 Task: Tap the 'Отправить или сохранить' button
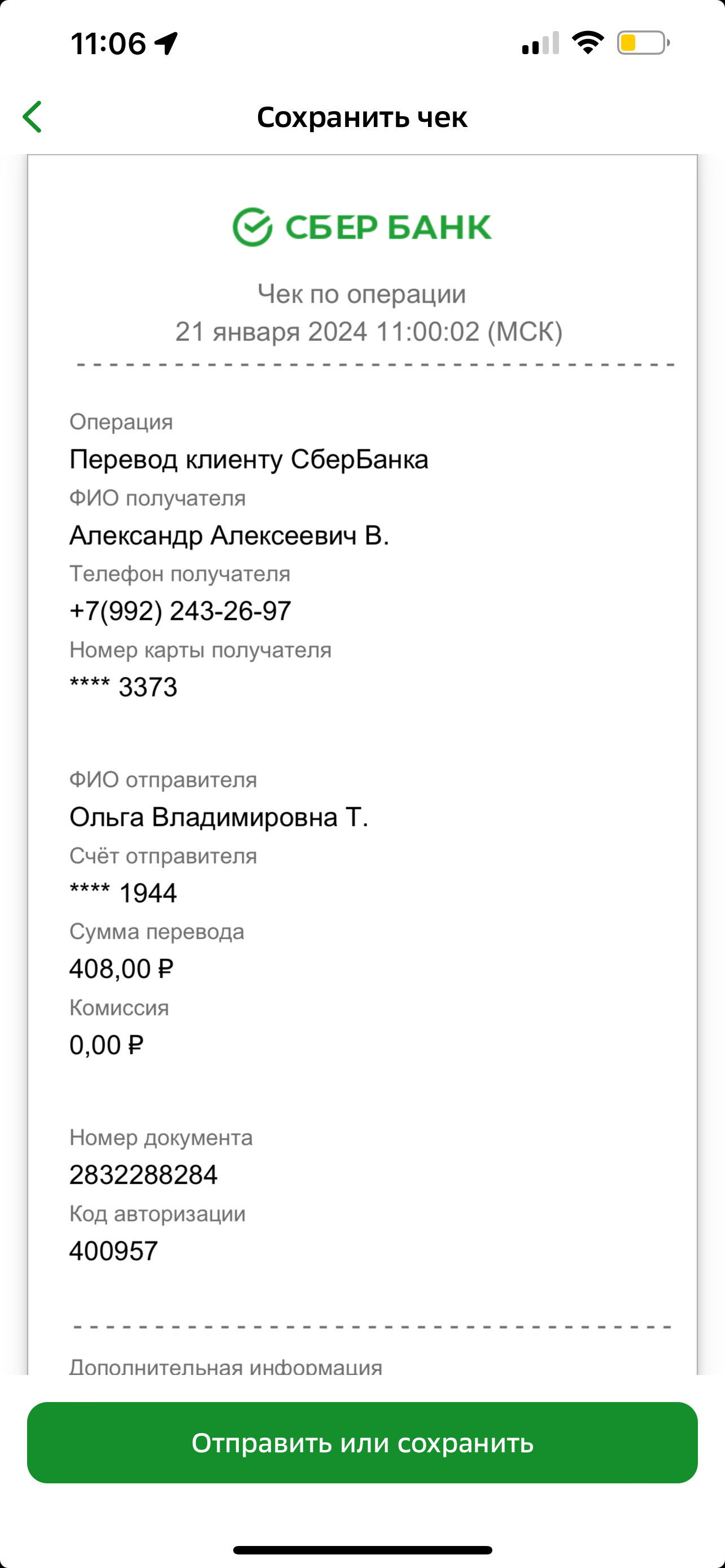362,1443
